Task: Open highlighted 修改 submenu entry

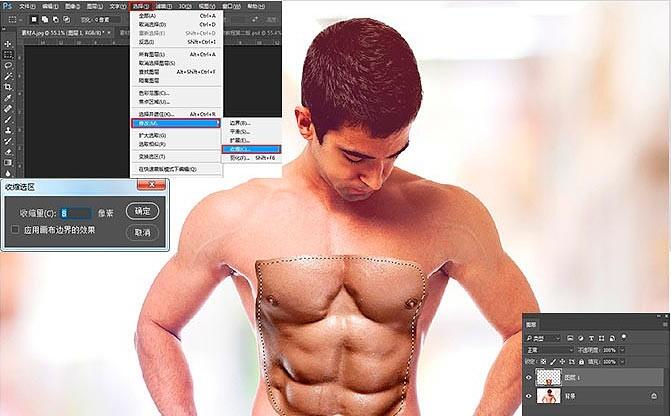Action: point(176,123)
